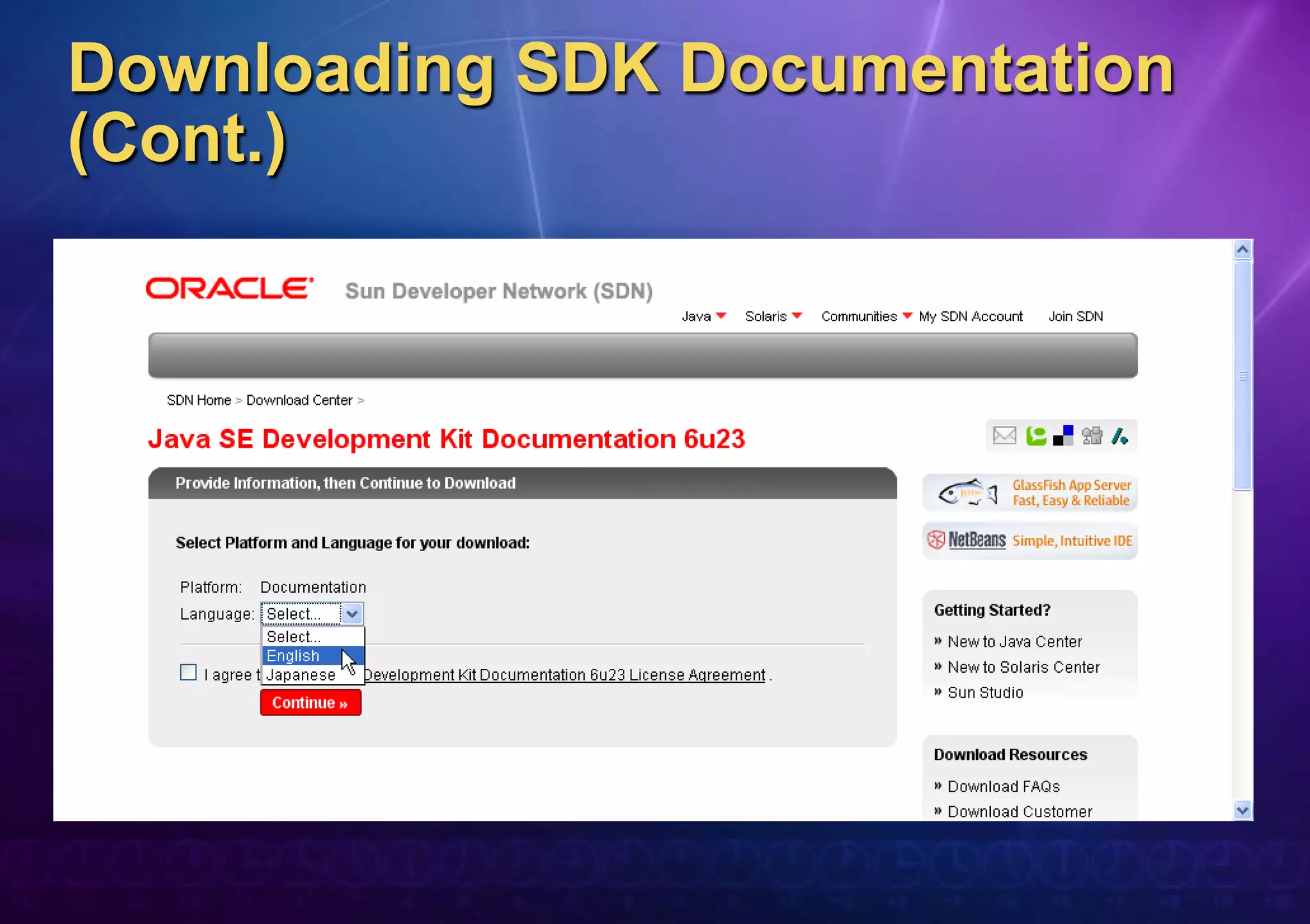Choose English in the language list
Viewport: 1310px width, 924px height.
click(312, 656)
